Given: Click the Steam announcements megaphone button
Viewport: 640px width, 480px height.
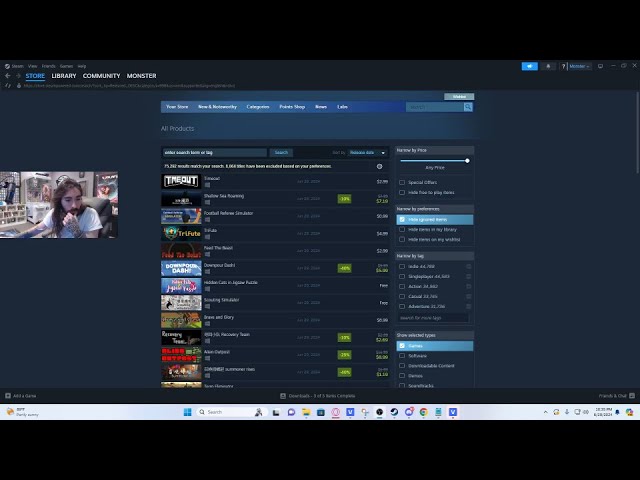Looking at the screenshot, I should pos(530,66).
